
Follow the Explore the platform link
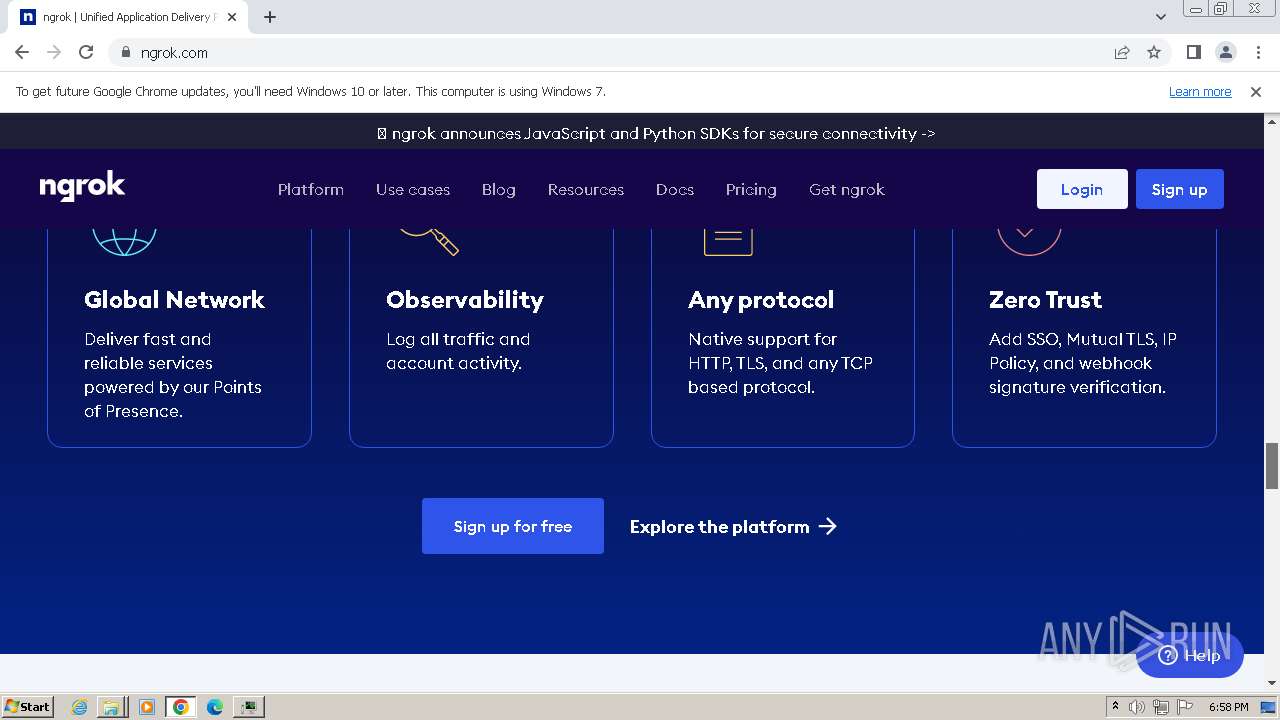coord(733,527)
